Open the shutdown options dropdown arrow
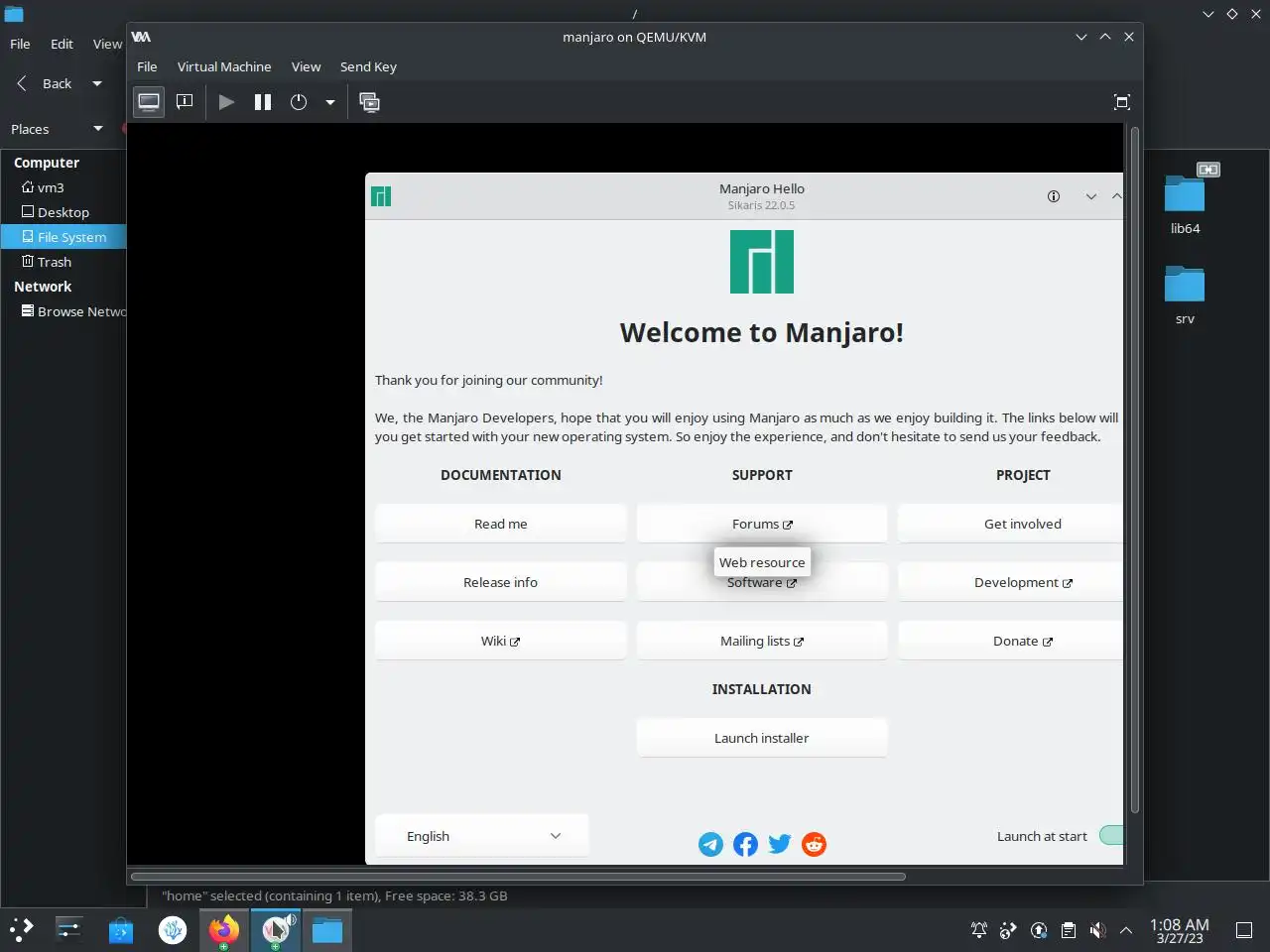The image size is (1270, 952). point(330,102)
